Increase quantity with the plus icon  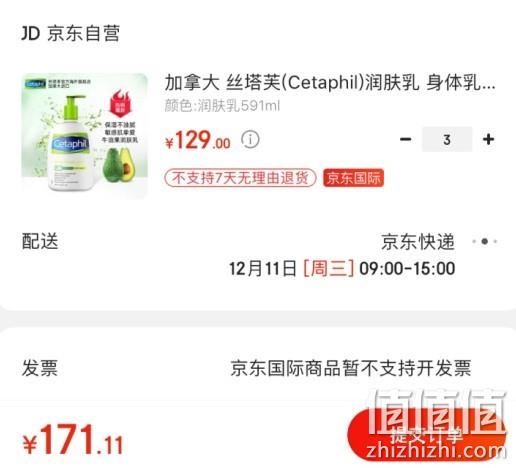tap(488, 139)
